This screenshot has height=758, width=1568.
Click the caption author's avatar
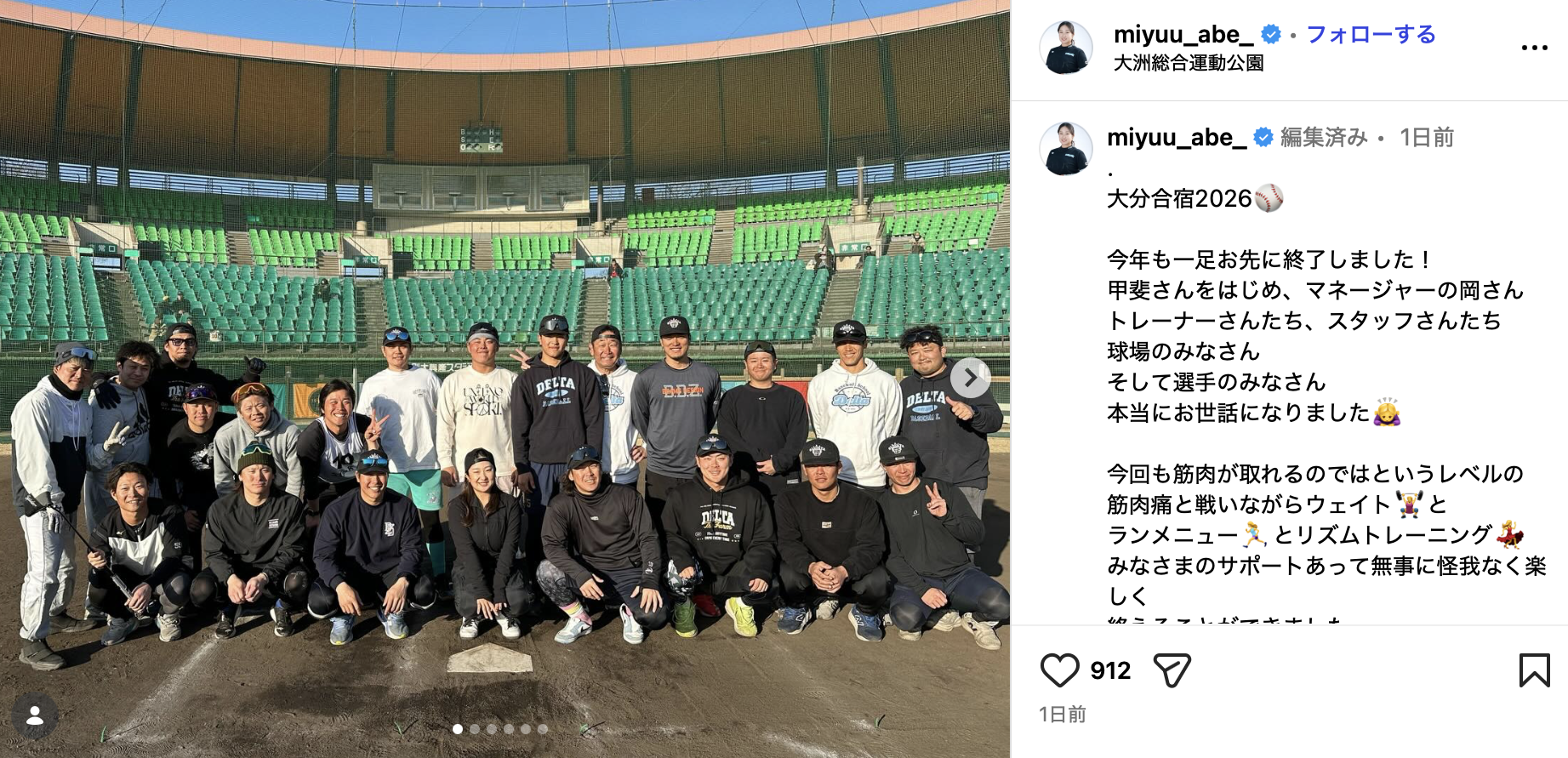(1066, 149)
